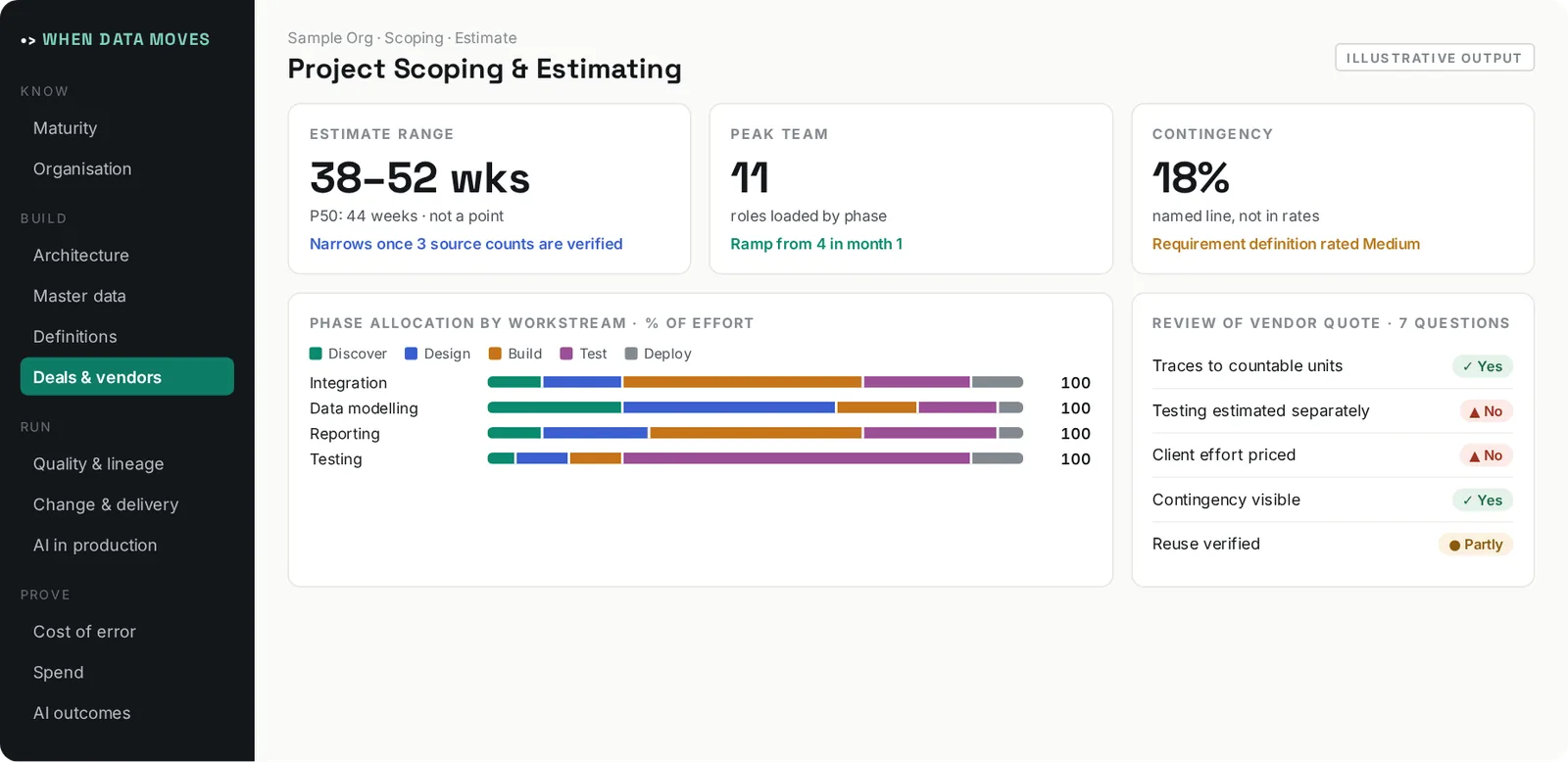Click the Integration row's orange Build segment

click(743, 382)
